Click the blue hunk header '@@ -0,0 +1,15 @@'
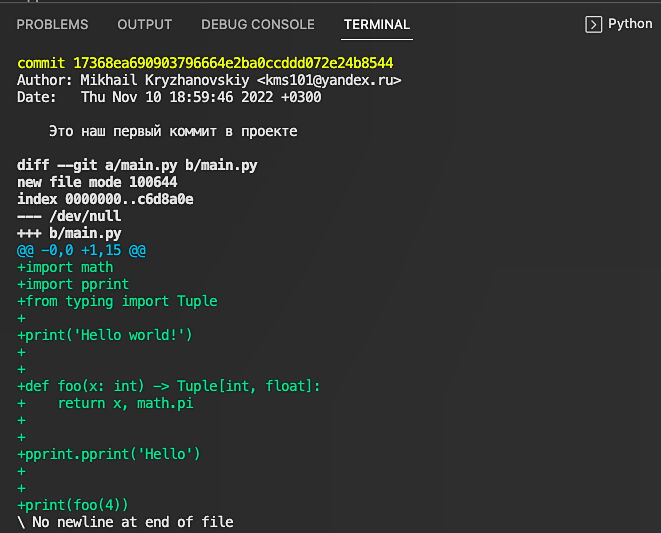This screenshot has height=533, width=661. click(81, 250)
